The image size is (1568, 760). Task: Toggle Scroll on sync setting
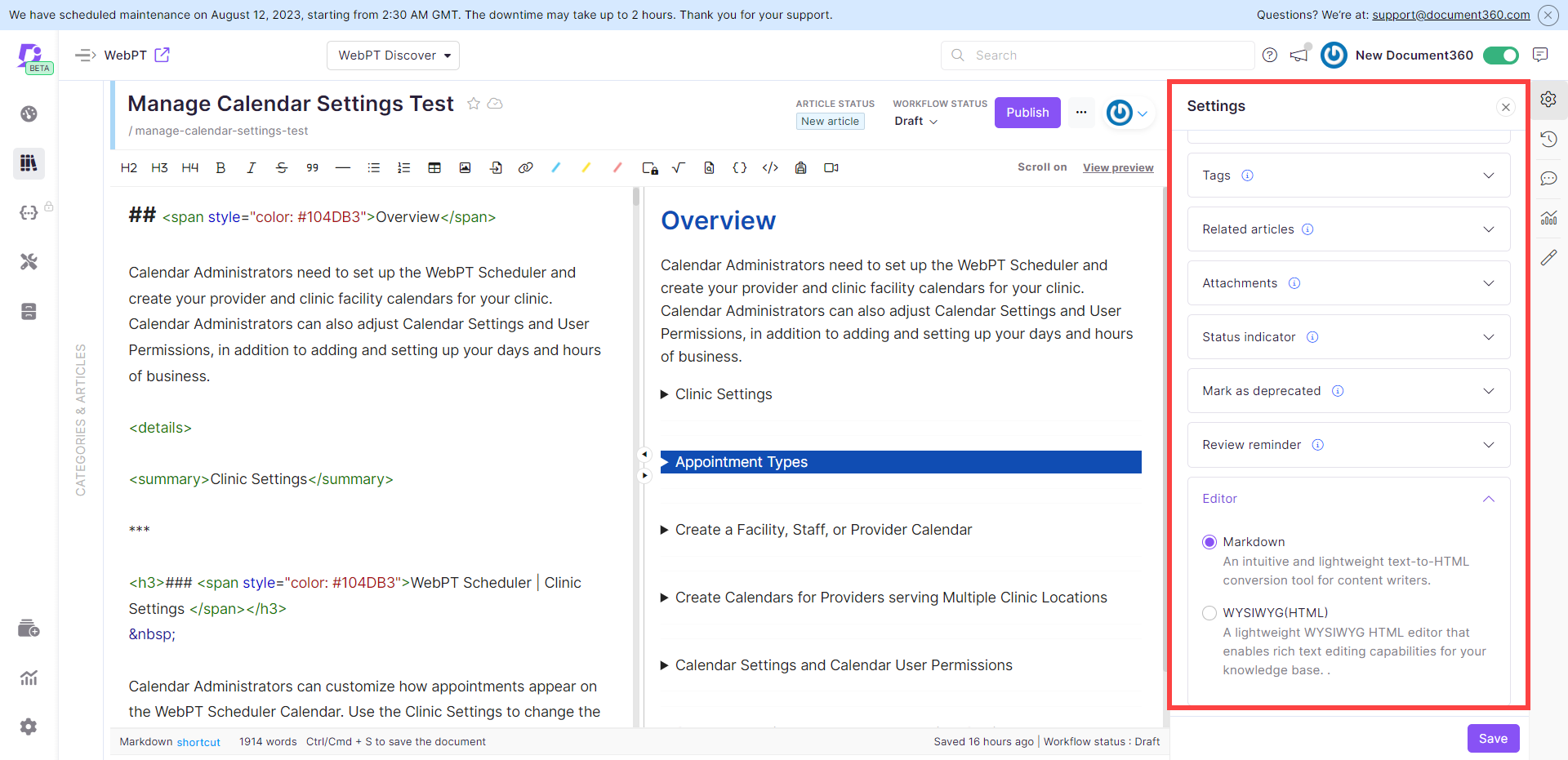(x=1042, y=167)
